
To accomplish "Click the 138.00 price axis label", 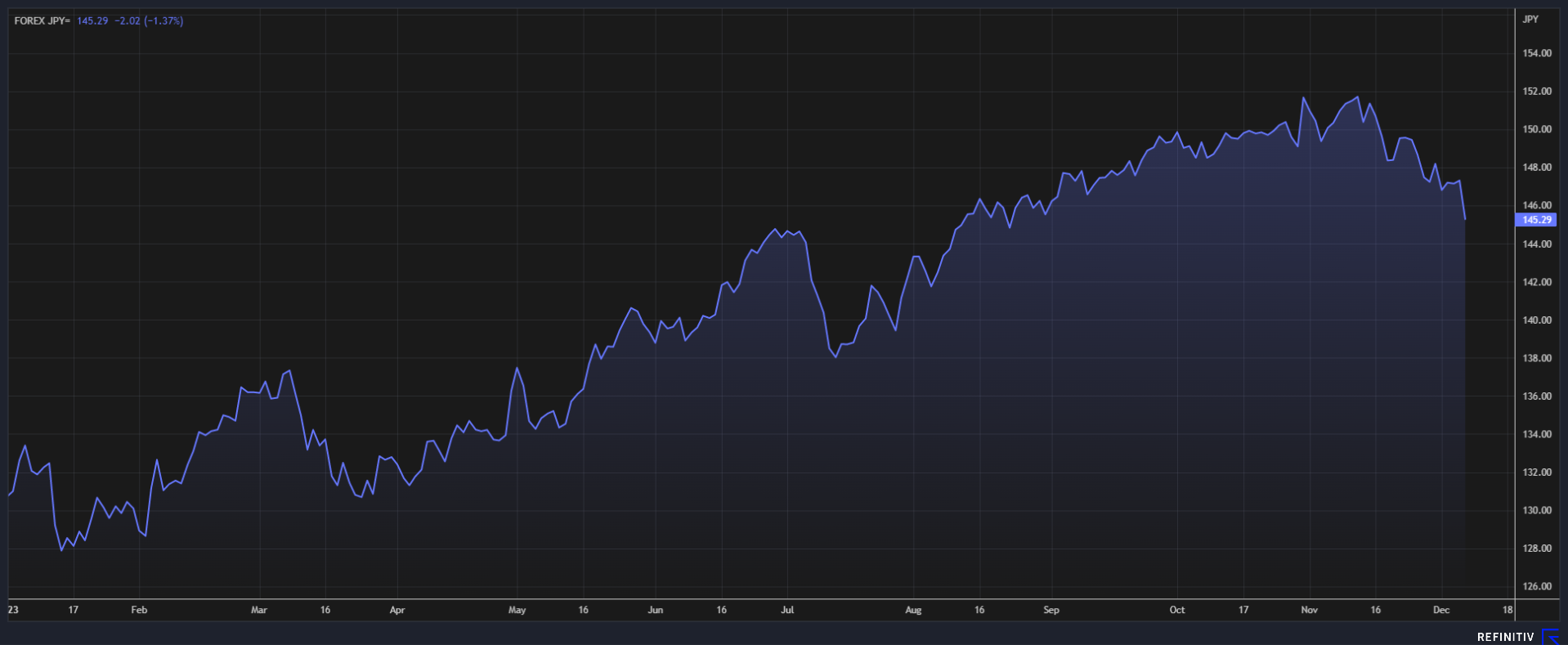I will point(1537,358).
